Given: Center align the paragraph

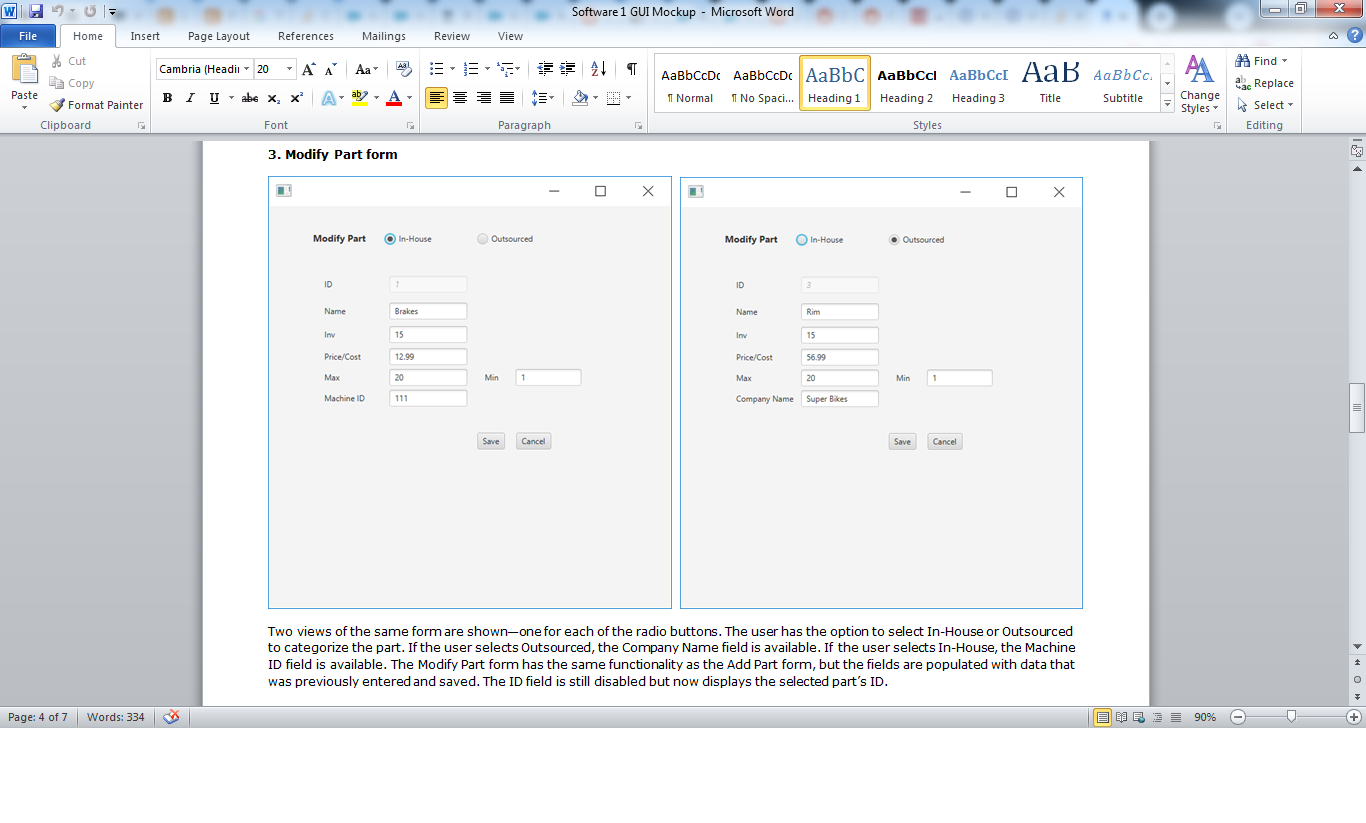Looking at the screenshot, I should pyautogui.click(x=459, y=98).
